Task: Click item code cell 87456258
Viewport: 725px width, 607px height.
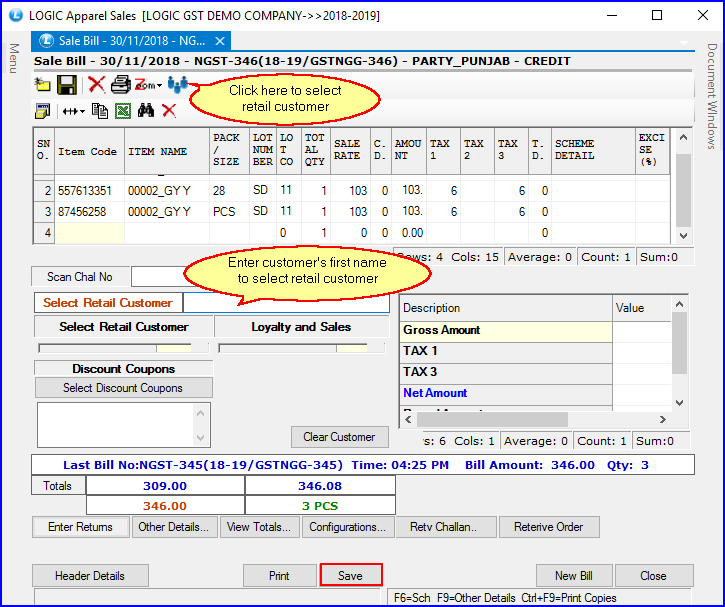Action: click(x=90, y=212)
